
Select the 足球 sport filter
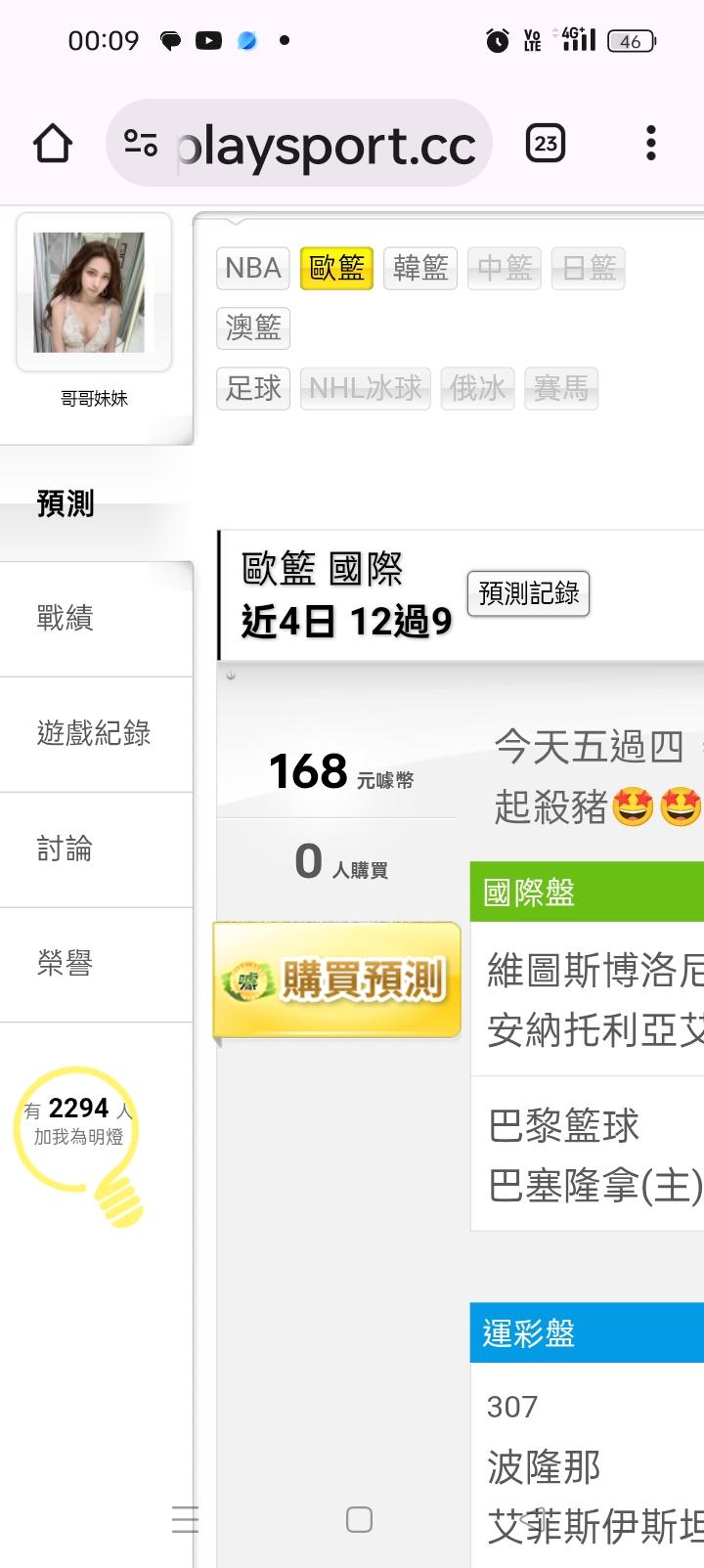click(253, 388)
